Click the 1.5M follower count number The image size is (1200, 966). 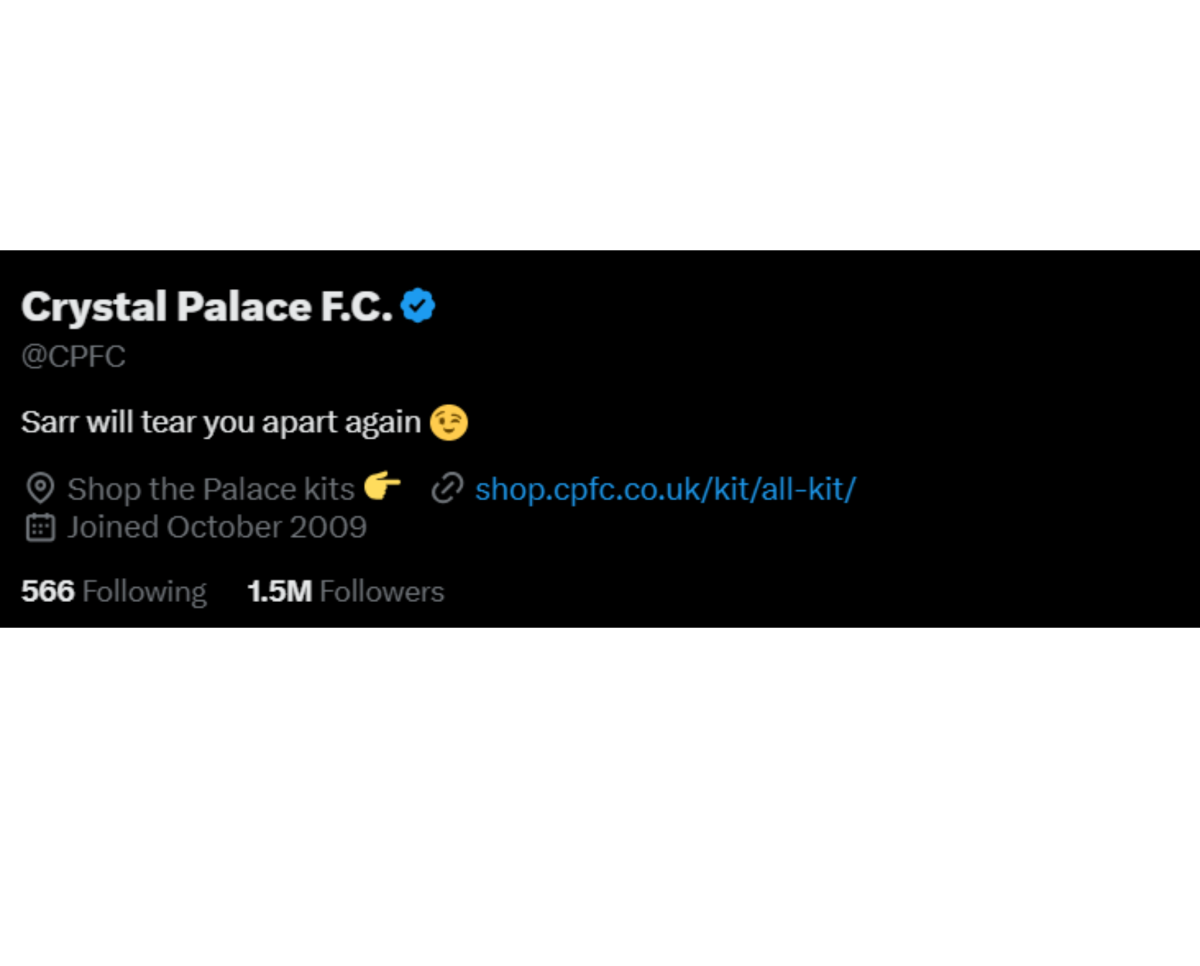(x=280, y=591)
